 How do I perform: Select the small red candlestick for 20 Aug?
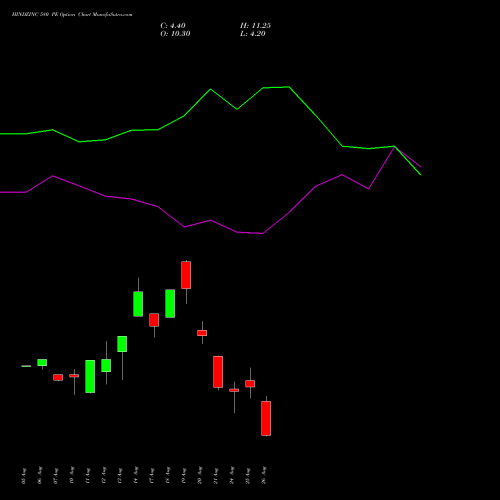coord(202,333)
